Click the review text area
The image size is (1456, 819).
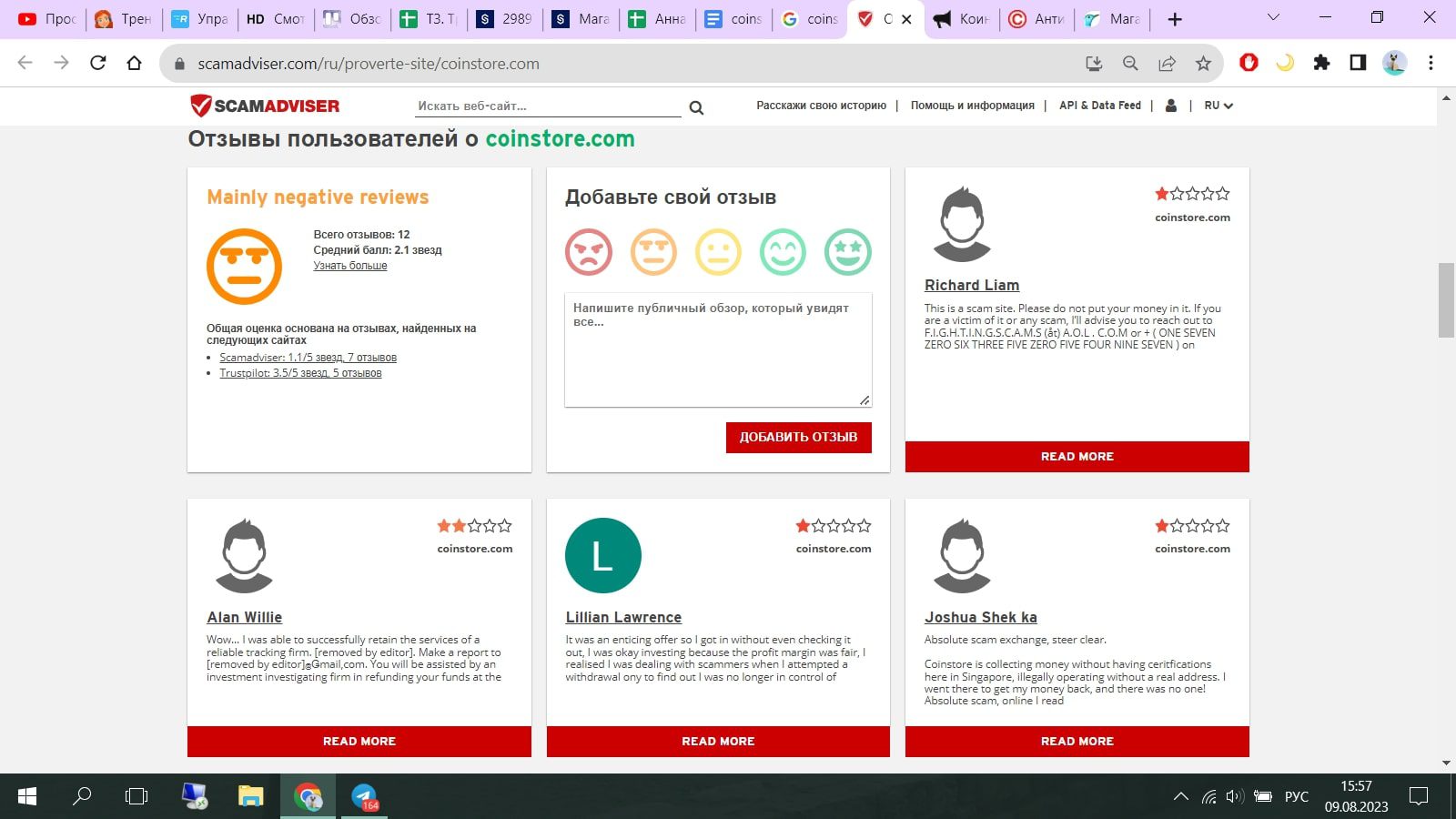(x=717, y=349)
